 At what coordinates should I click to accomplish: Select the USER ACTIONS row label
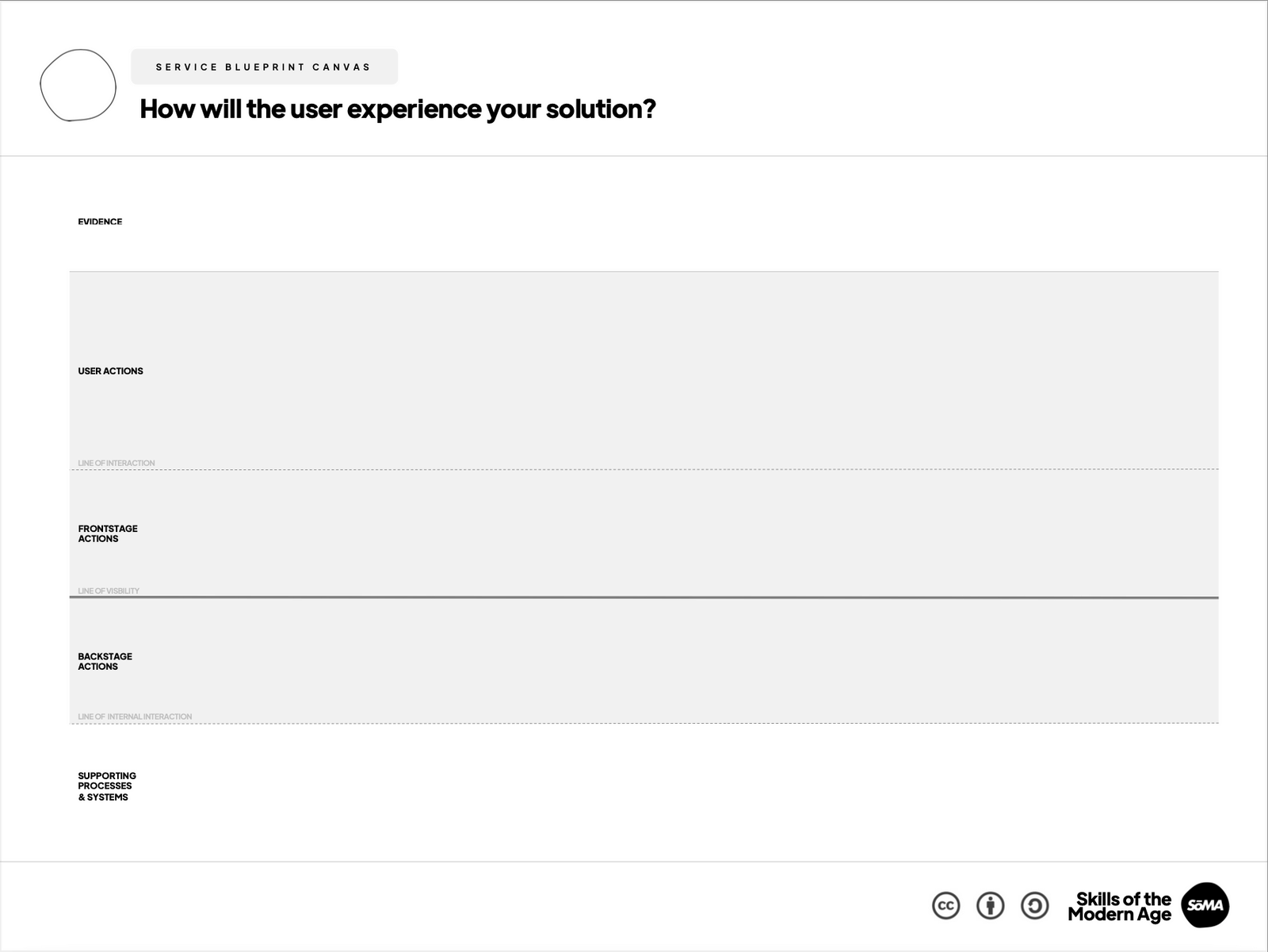coord(110,371)
